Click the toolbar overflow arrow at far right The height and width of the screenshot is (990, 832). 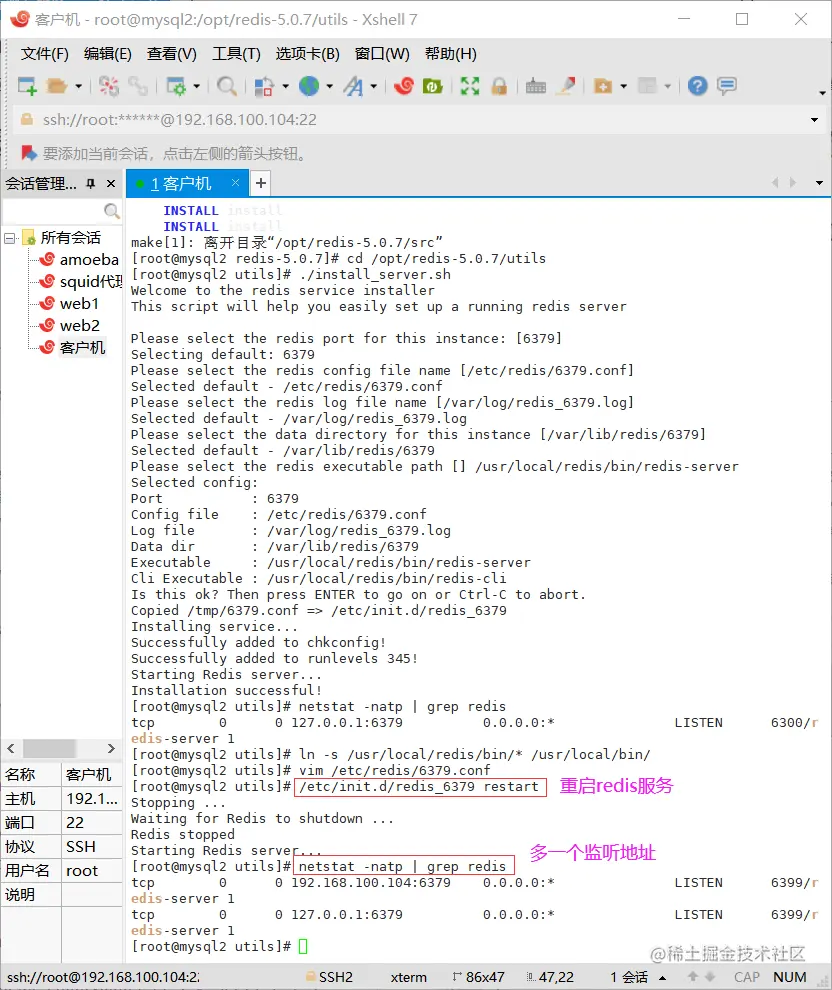click(822, 93)
